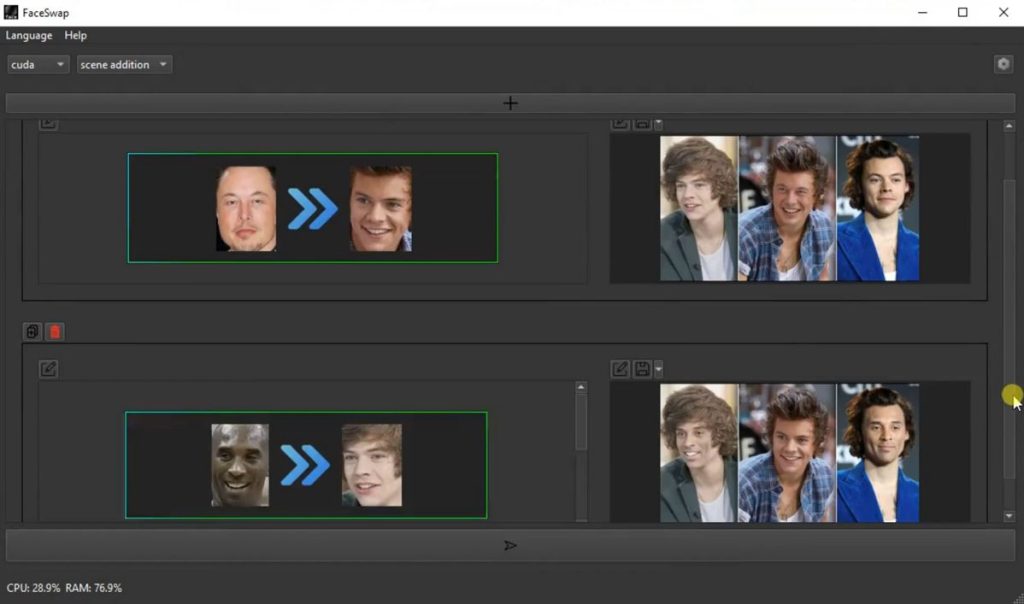The image size is (1024, 604).
Task: Delete the scene with the red trash icon
Action: (55, 331)
